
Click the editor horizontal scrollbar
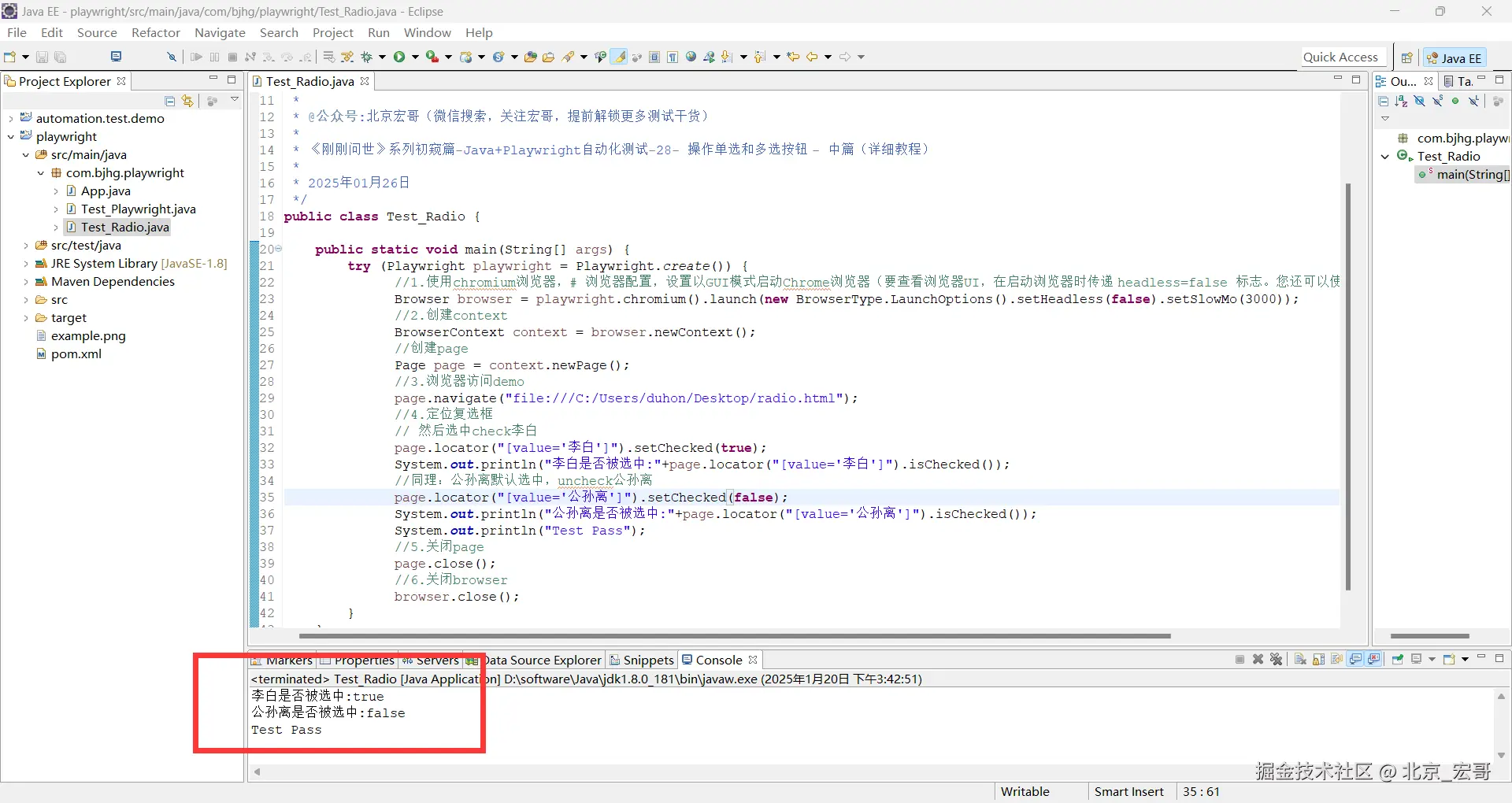735,635
